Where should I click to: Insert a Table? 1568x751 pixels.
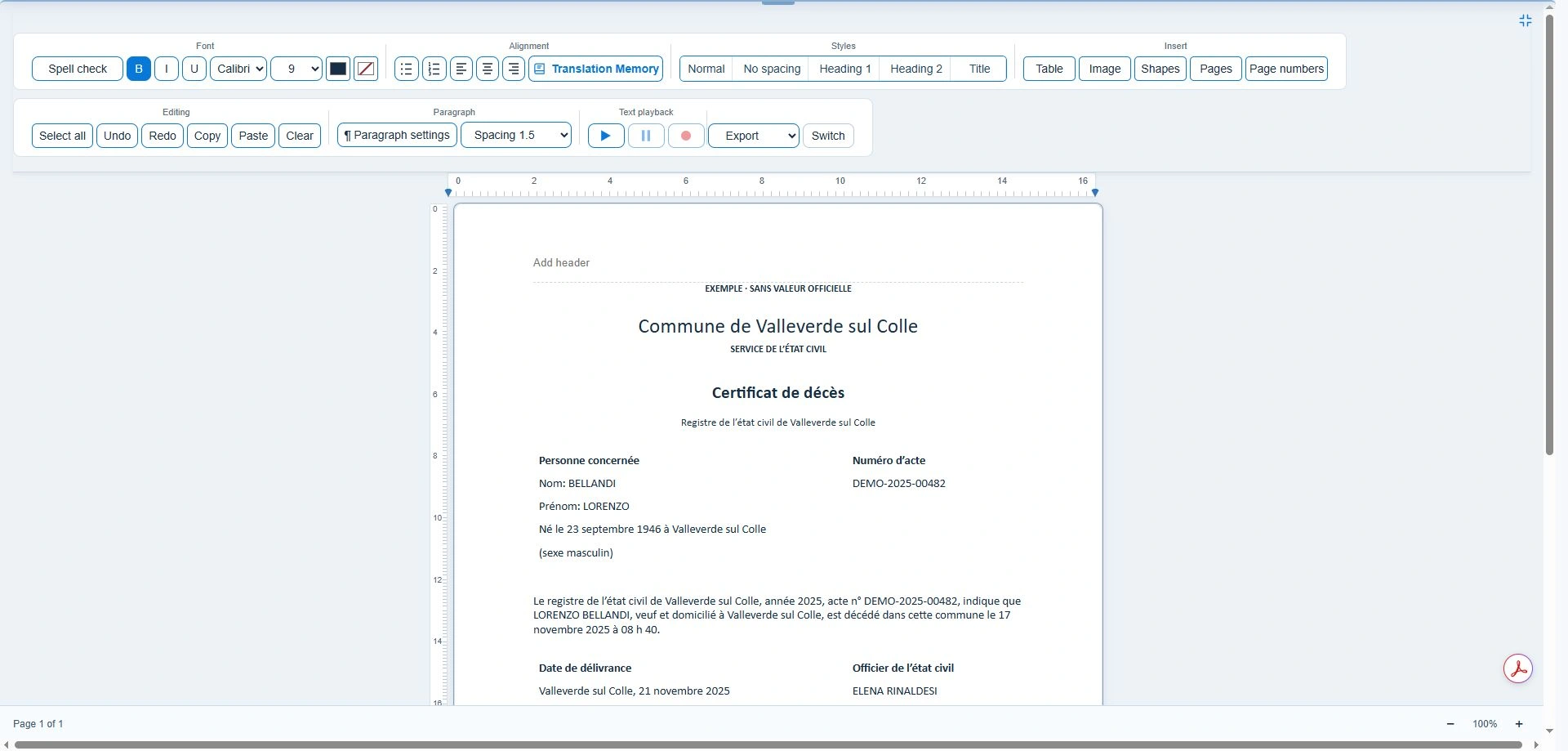(1049, 69)
